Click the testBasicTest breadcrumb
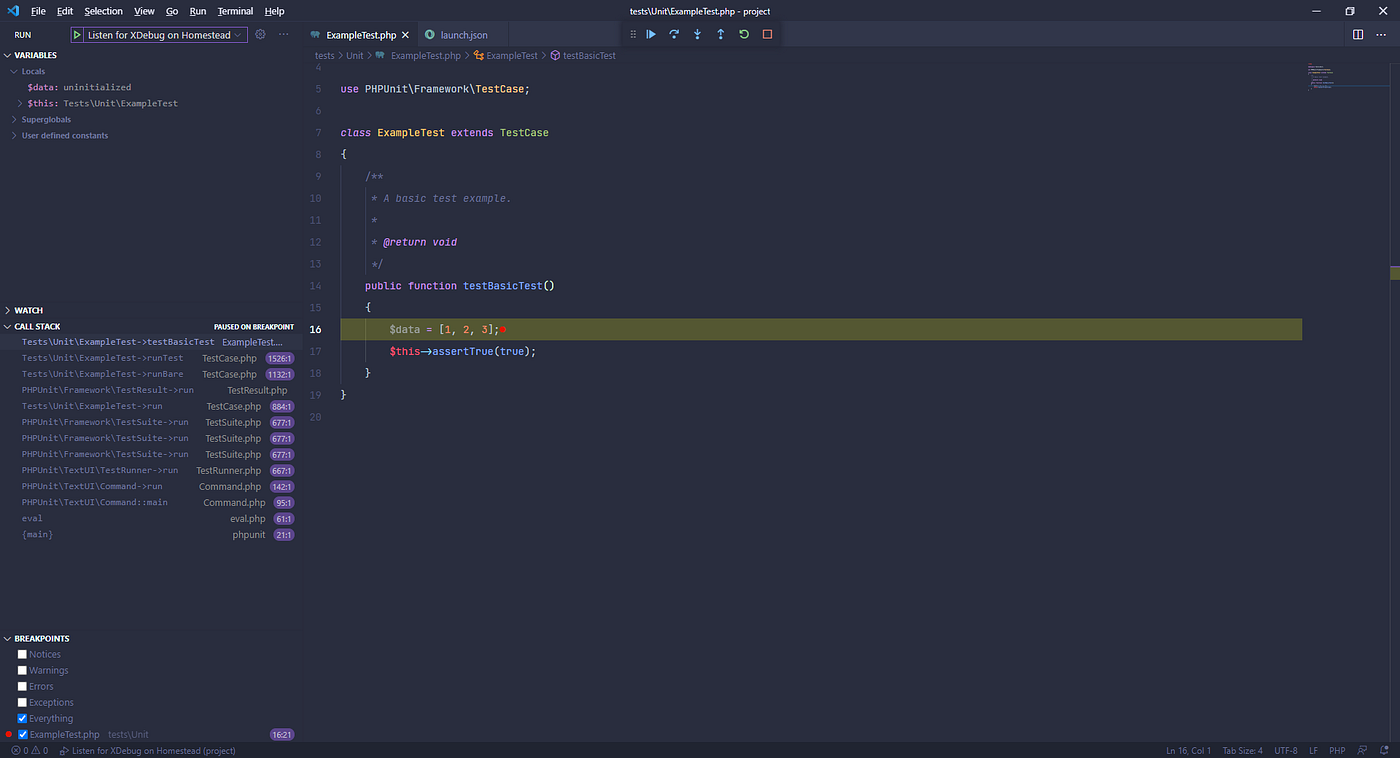1400x758 pixels. point(589,56)
